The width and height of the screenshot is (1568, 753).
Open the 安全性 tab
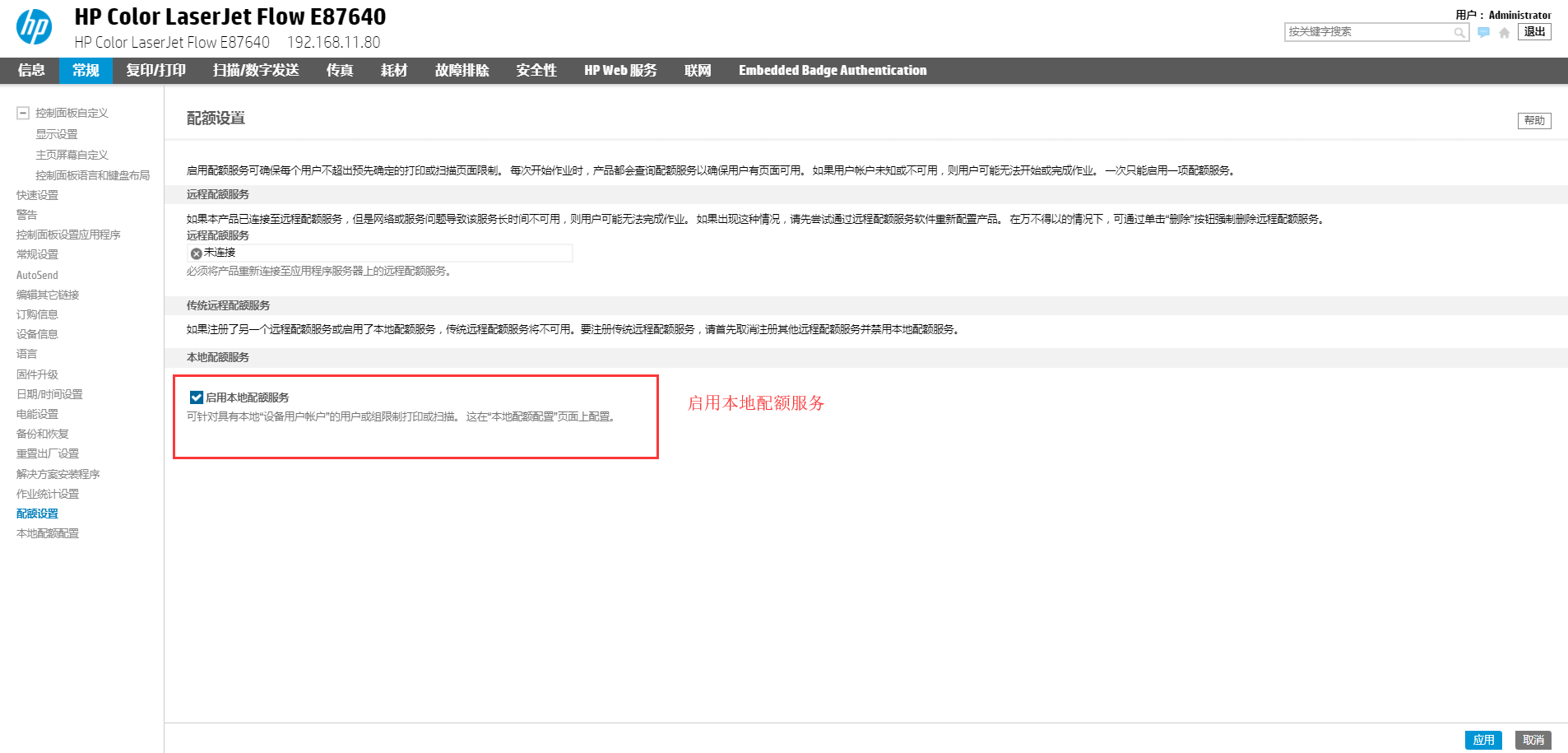[x=536, y=71]
